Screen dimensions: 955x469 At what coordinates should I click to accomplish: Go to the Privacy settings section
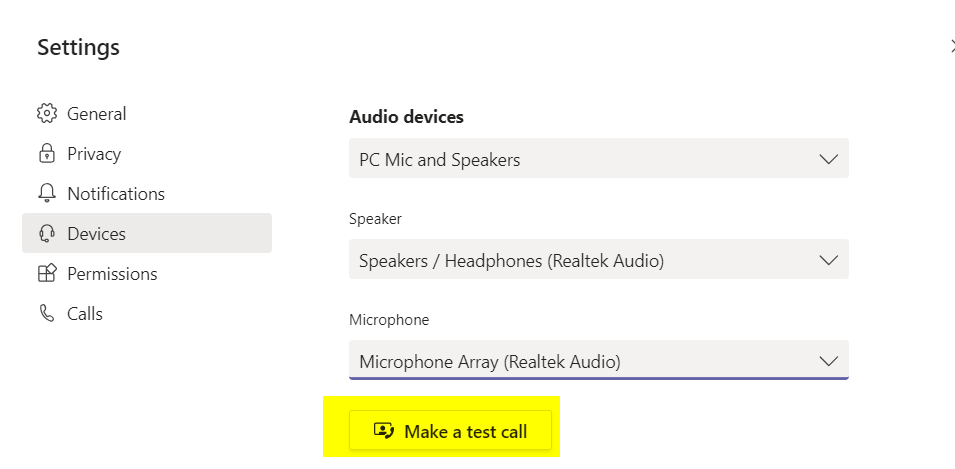94,154
